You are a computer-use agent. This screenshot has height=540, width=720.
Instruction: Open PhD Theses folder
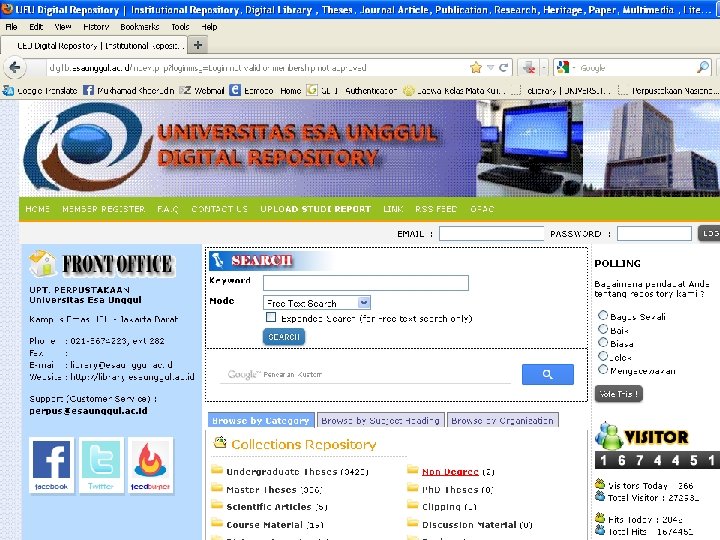click(x=450, y=489)
